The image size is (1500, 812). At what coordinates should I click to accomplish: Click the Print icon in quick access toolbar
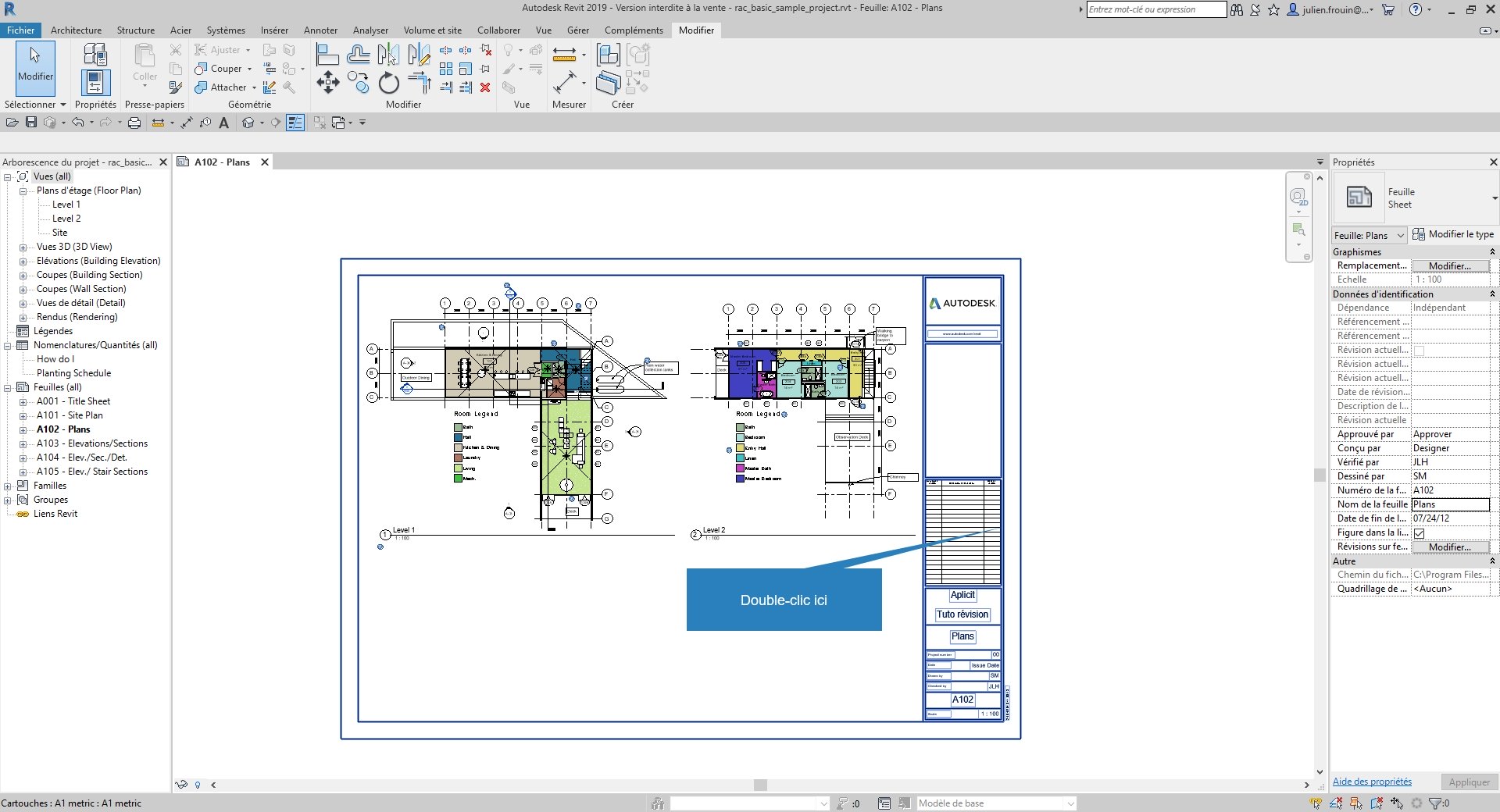pyautogui.click(x=134, y=123)
